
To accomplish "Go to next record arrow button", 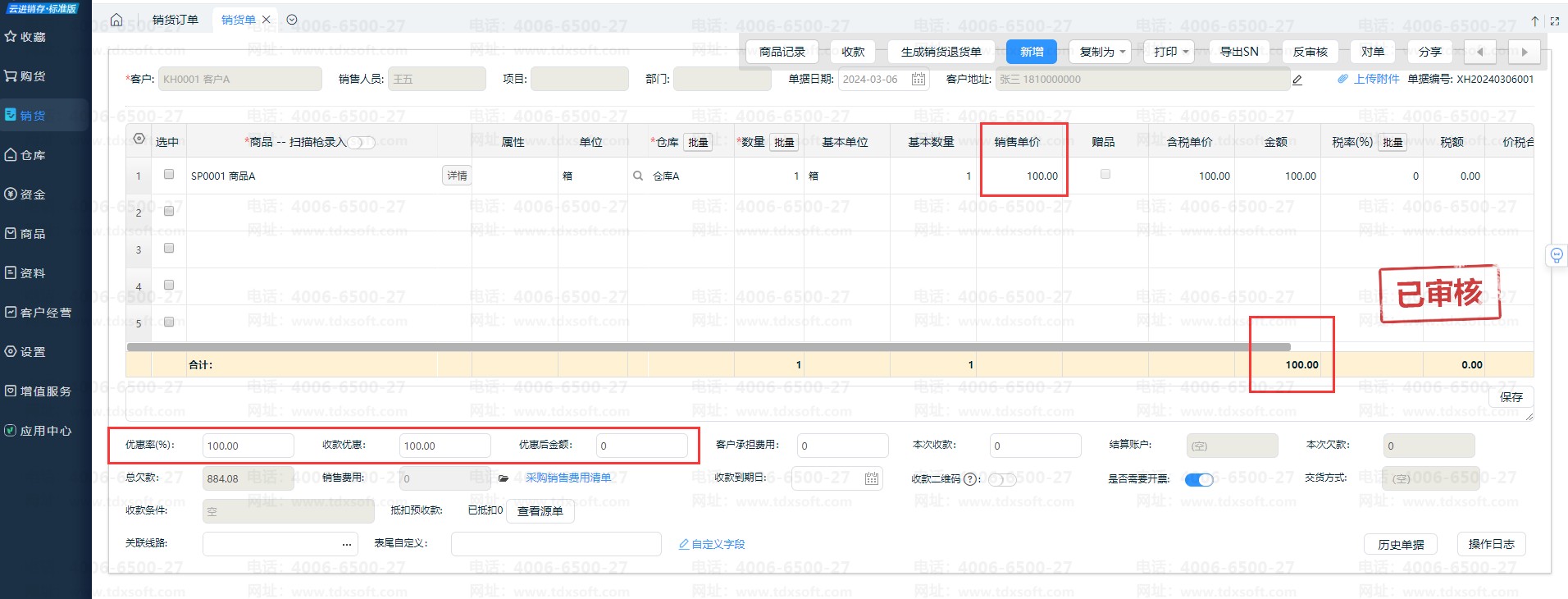I will 1524,52.
